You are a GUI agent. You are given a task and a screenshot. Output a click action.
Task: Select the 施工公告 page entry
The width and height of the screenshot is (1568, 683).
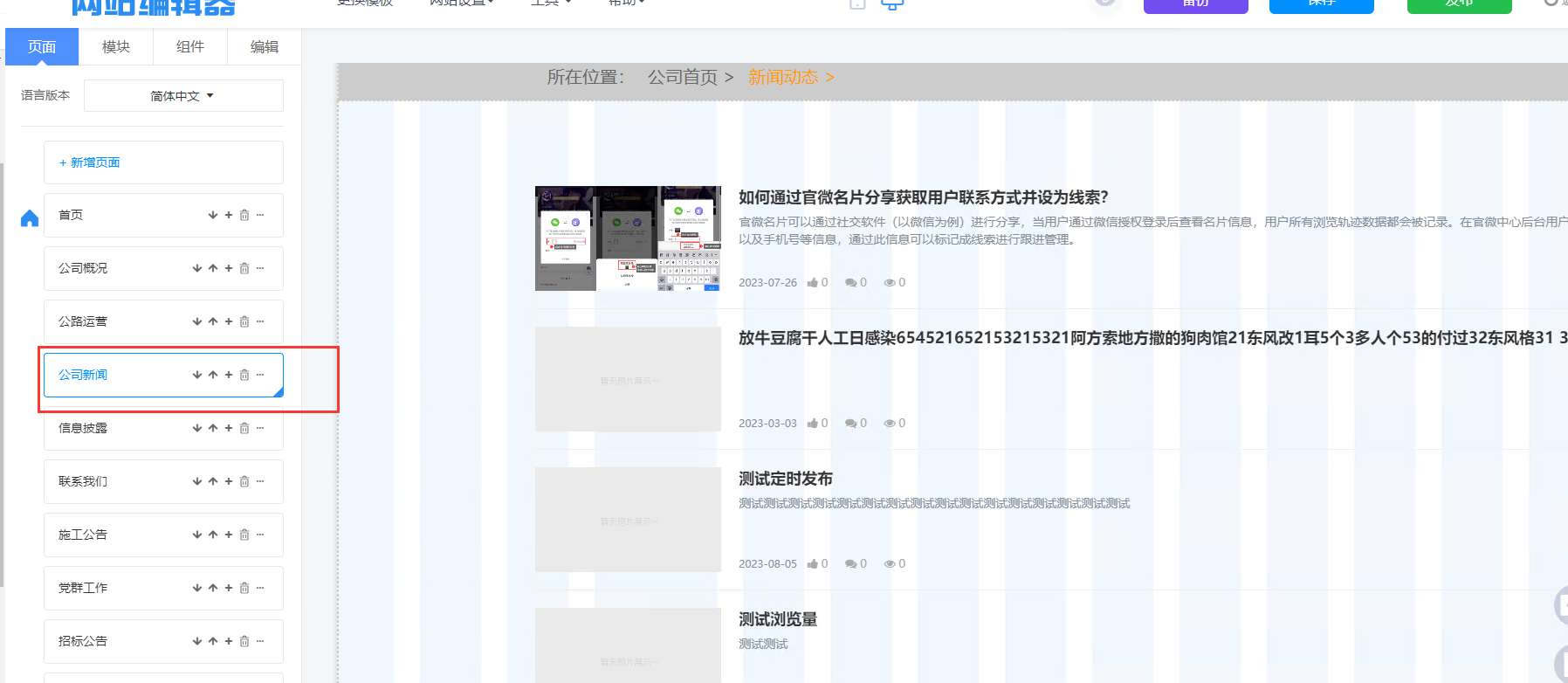click(x=163, y=535)
